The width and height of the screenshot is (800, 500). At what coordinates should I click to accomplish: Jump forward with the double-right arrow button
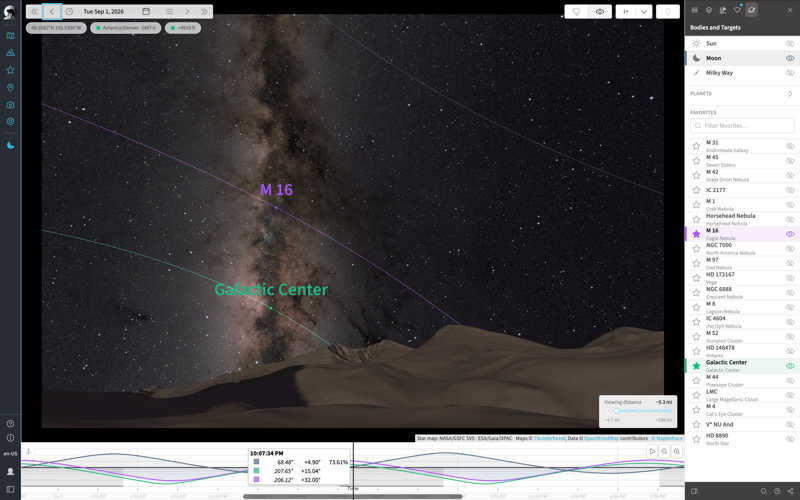click(204, 11)
